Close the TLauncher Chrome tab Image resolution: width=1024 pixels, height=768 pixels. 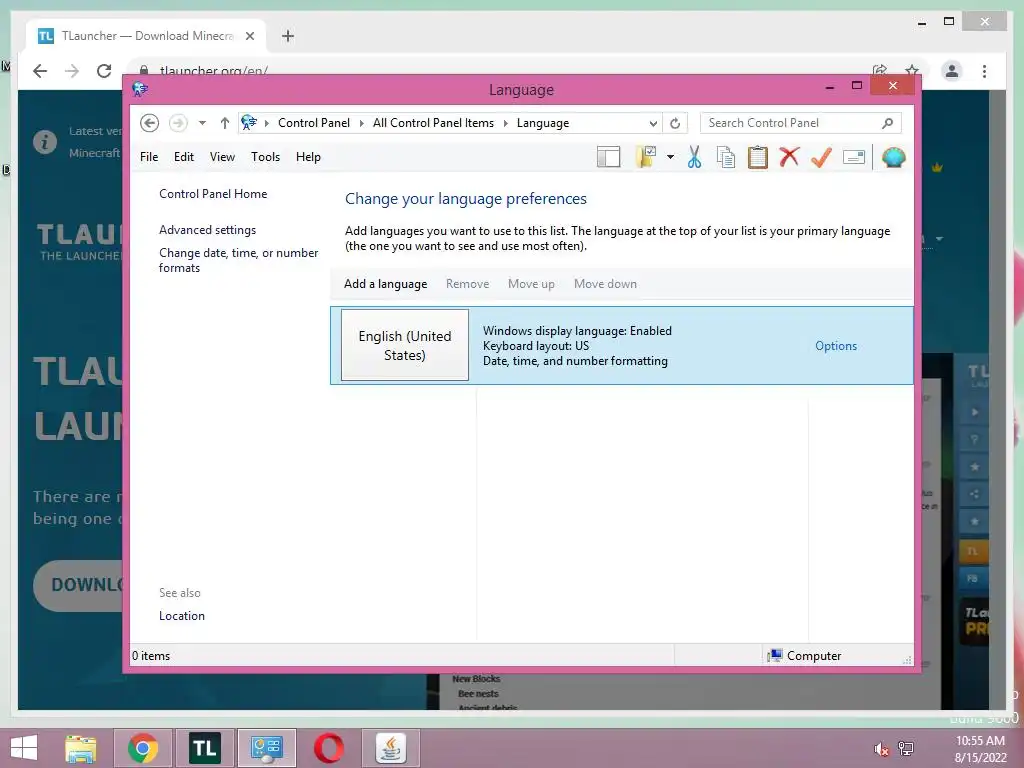tap(249, 36)
